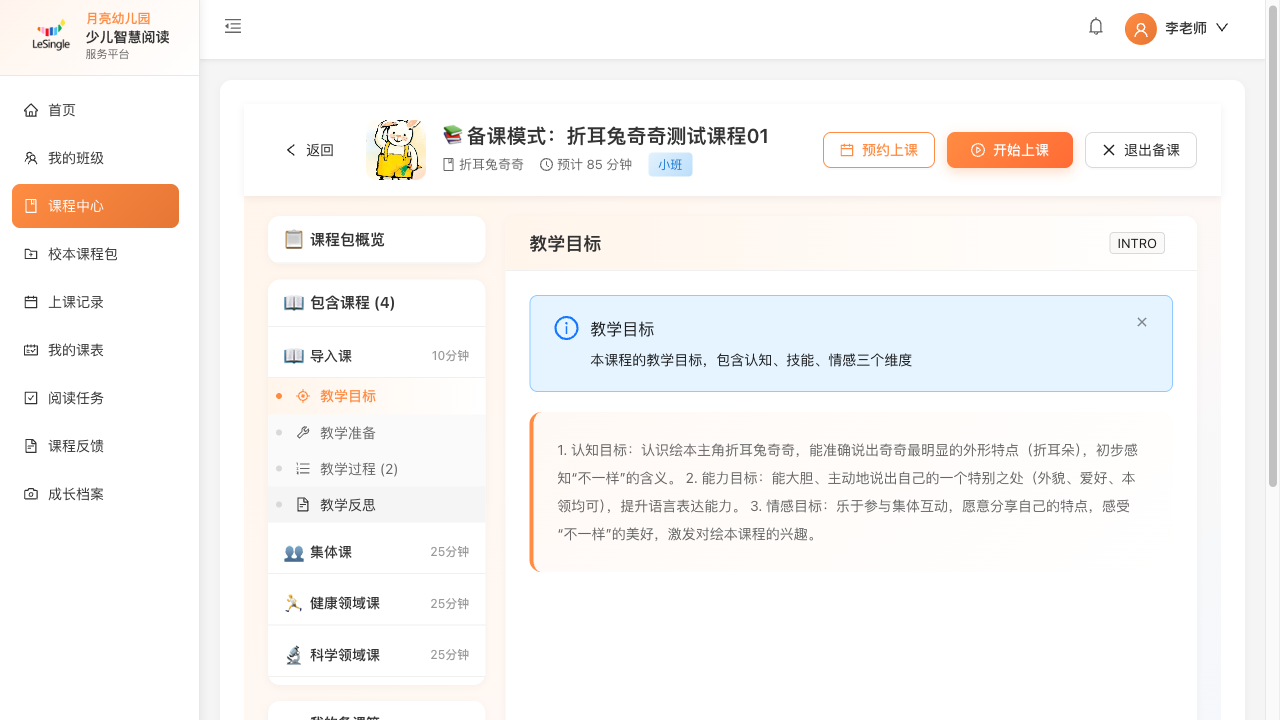Open 我的班级 in the sidebar

point(95,158)
